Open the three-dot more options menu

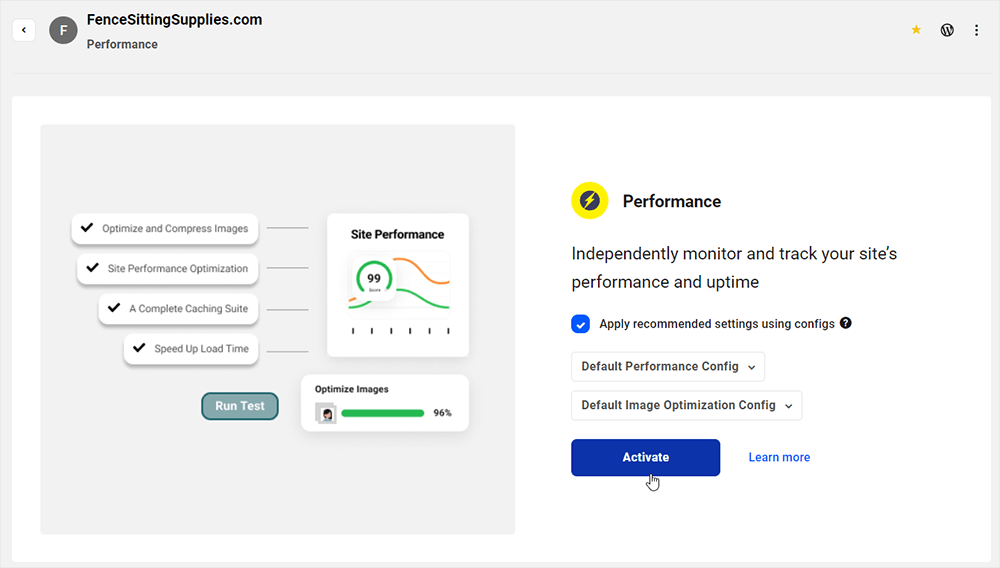coord(977,30)
